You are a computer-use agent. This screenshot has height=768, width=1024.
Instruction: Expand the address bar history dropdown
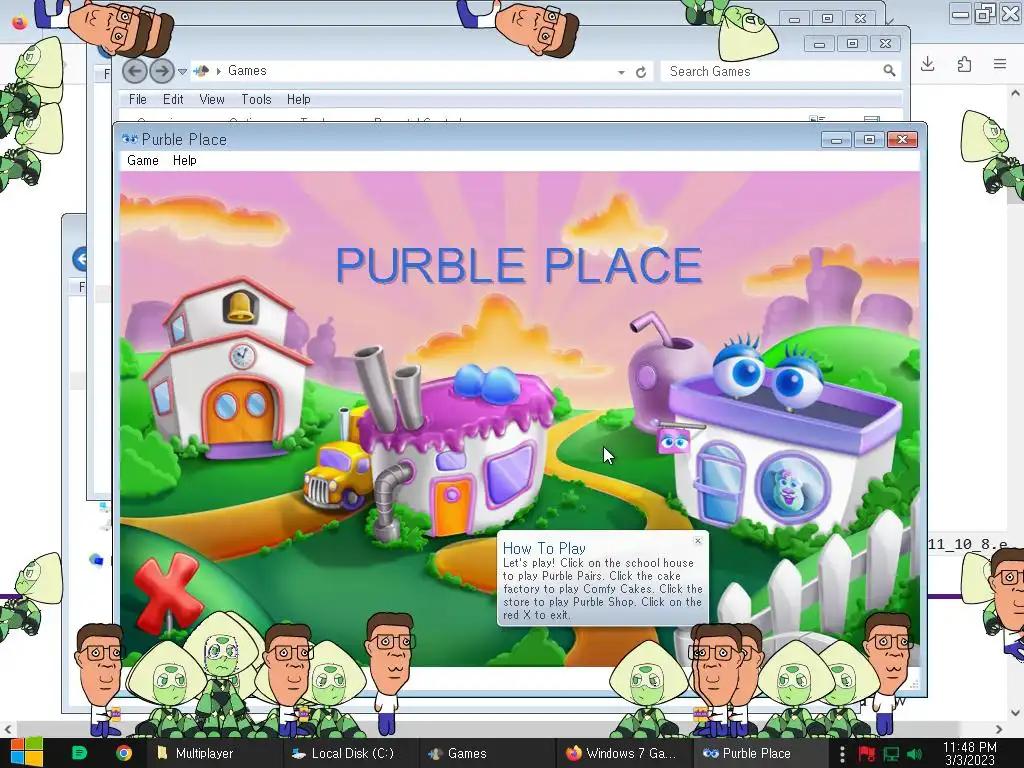point(621,72)
